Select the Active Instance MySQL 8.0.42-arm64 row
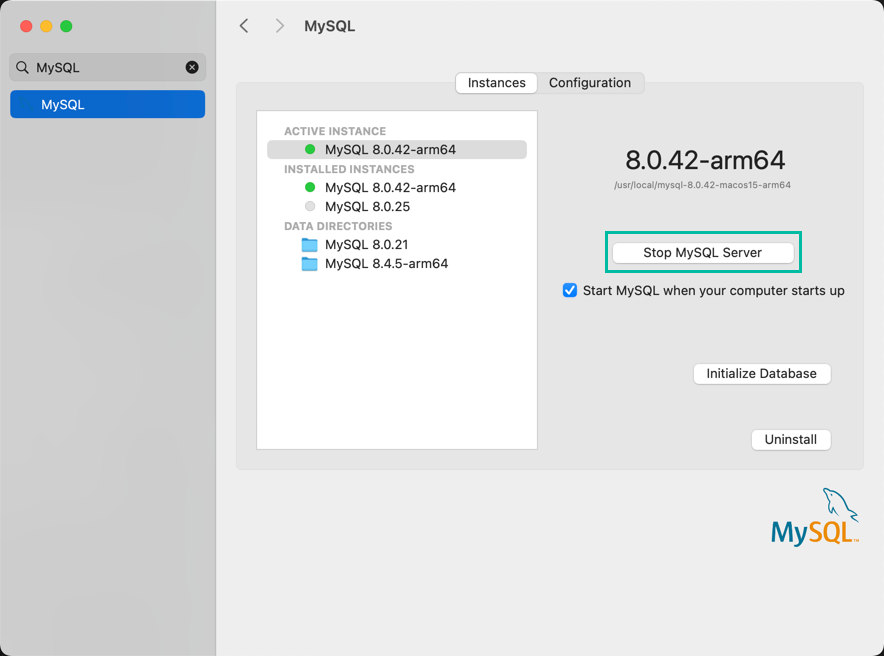Image resolution: width=884 pixels, height=656 pixels. tap(396, 150)
